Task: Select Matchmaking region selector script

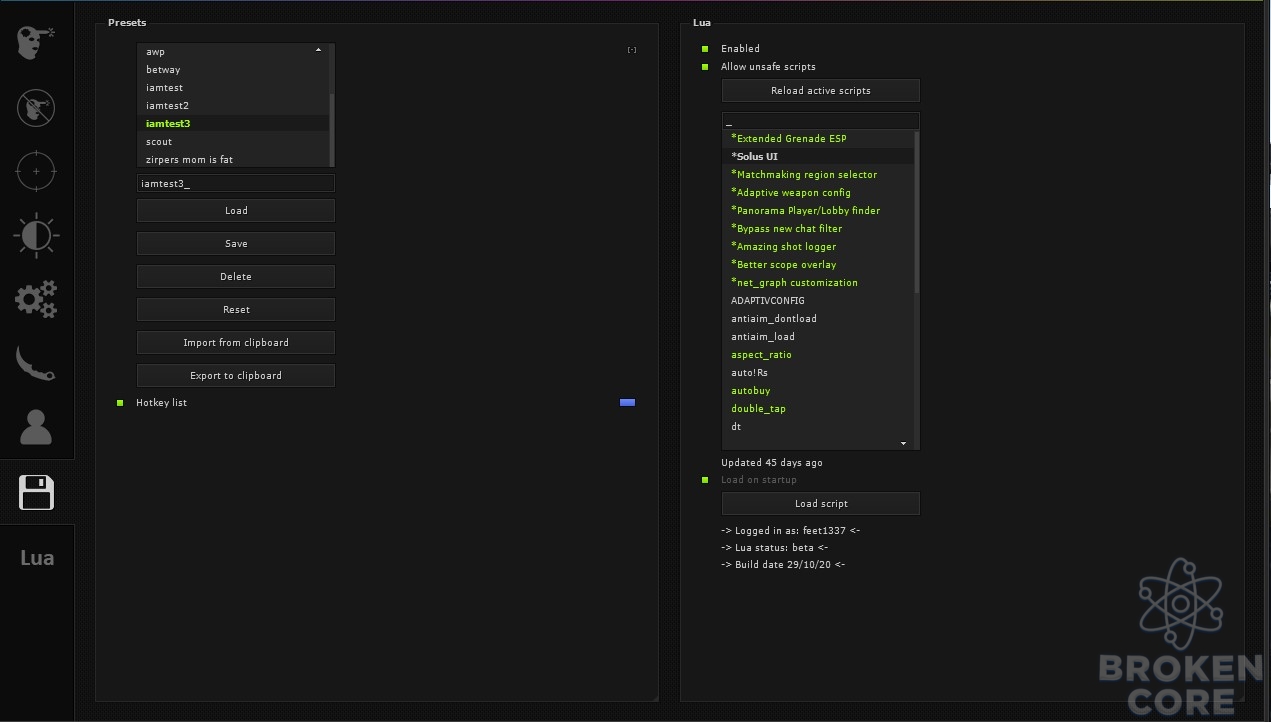Action: 817,175
